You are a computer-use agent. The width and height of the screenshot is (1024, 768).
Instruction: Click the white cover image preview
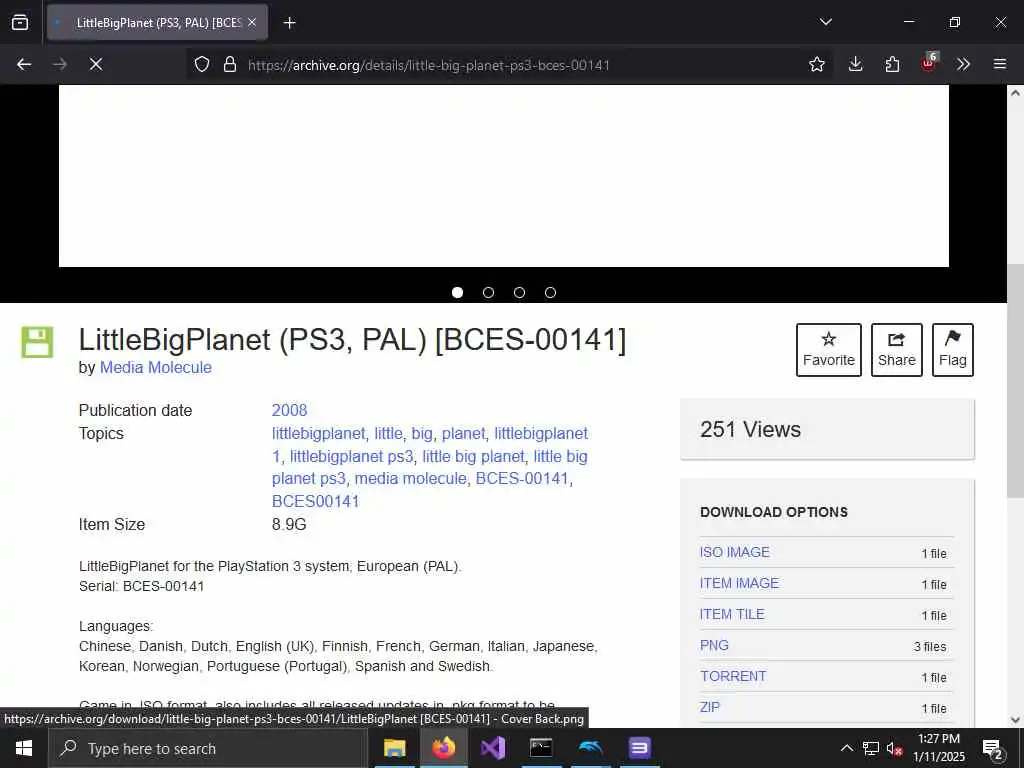click(x=504, y=176)
